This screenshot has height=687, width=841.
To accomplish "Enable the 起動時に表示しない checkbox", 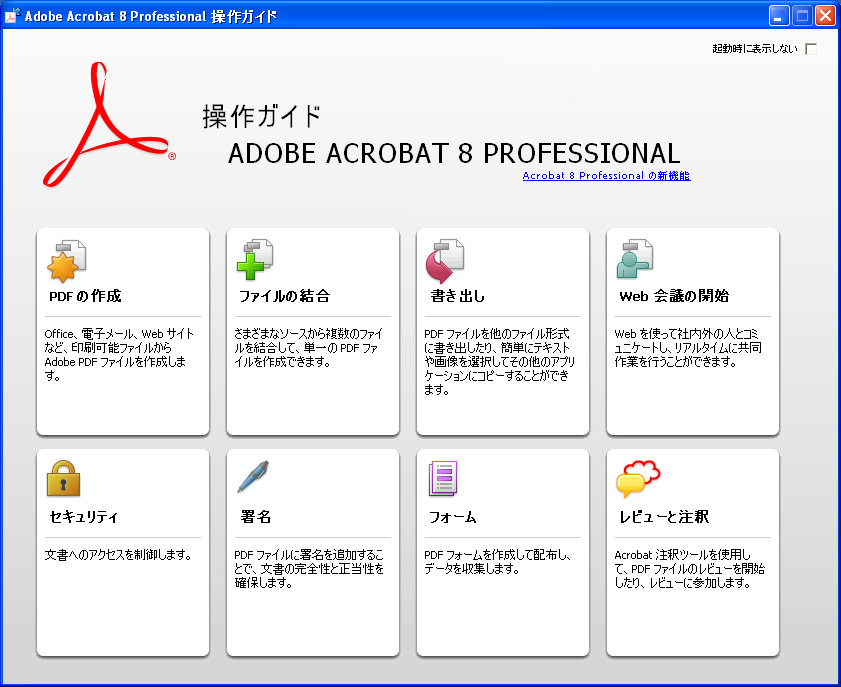I will [x=811, y=49].
